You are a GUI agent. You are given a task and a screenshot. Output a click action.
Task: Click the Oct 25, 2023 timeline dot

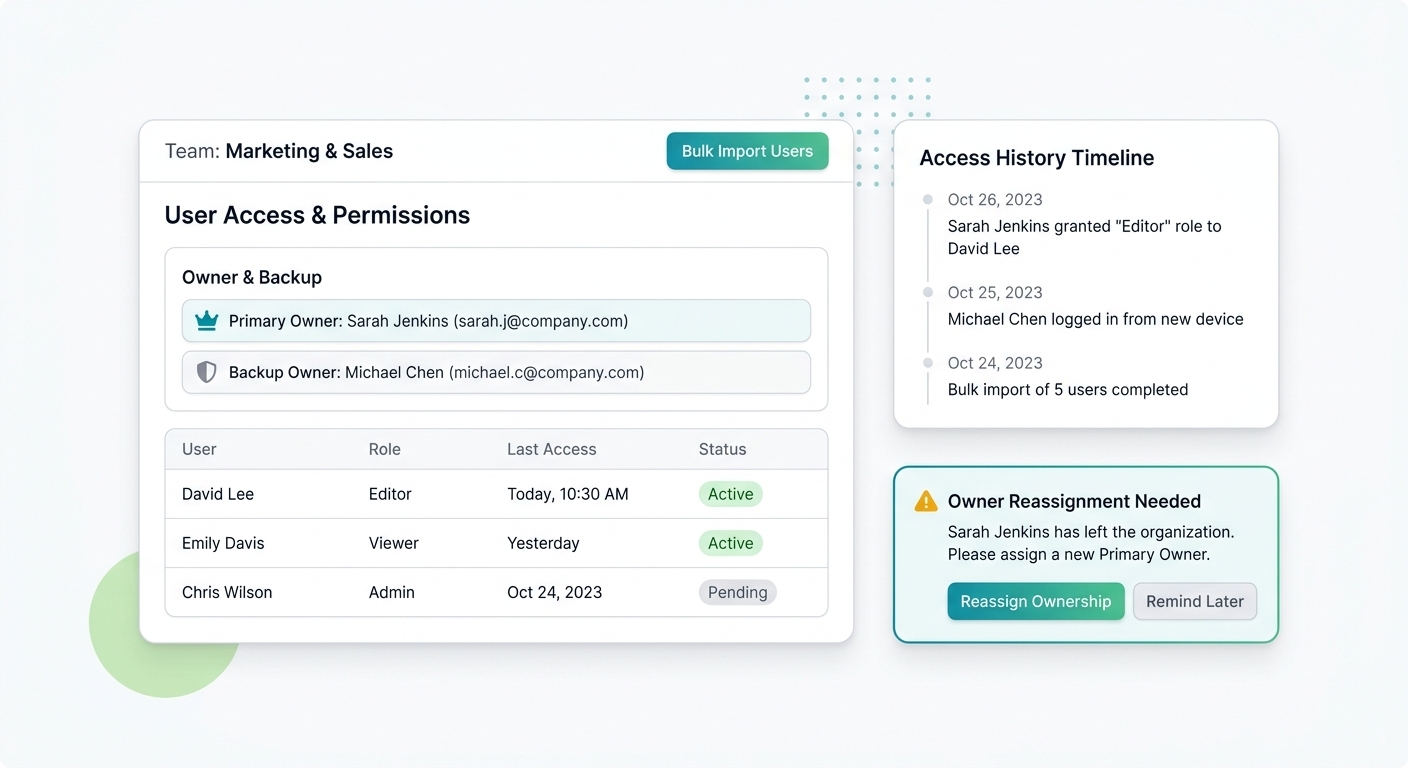pyautogui.click(x=928, y=292)
